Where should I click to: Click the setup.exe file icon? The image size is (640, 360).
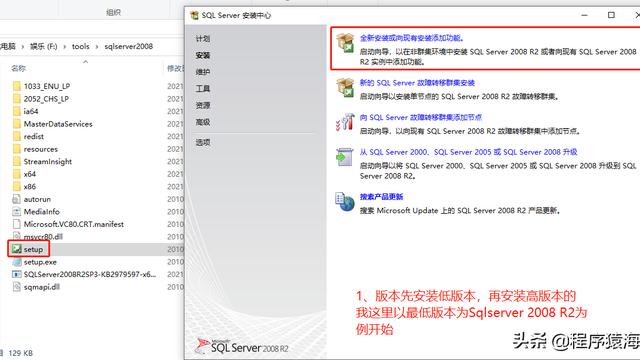(16, 262)
